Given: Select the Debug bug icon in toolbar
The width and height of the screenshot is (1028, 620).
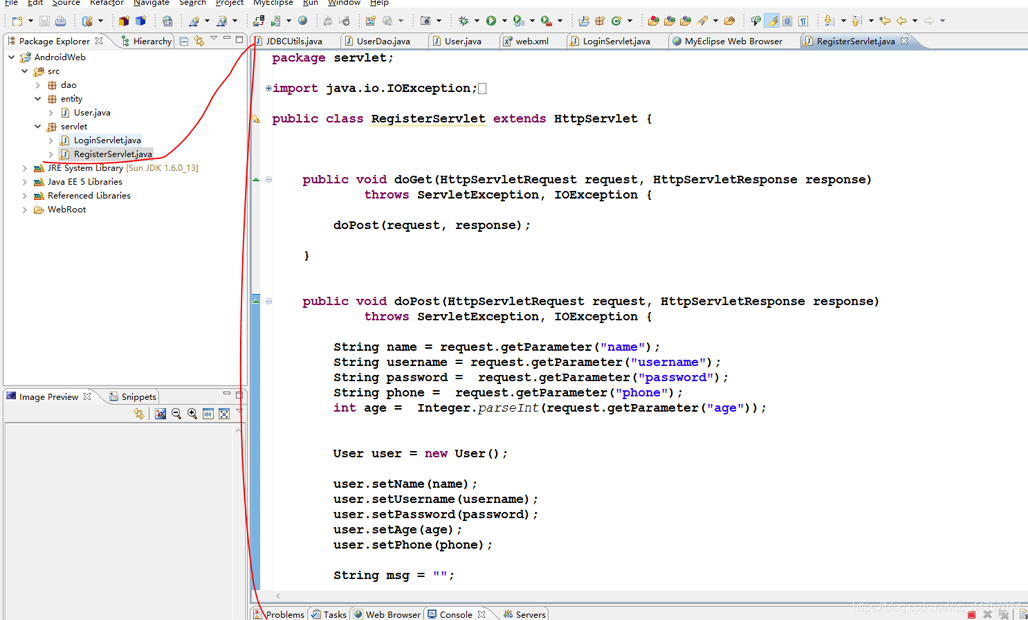Looking at the screenshot, I should [x=464, y=20].
